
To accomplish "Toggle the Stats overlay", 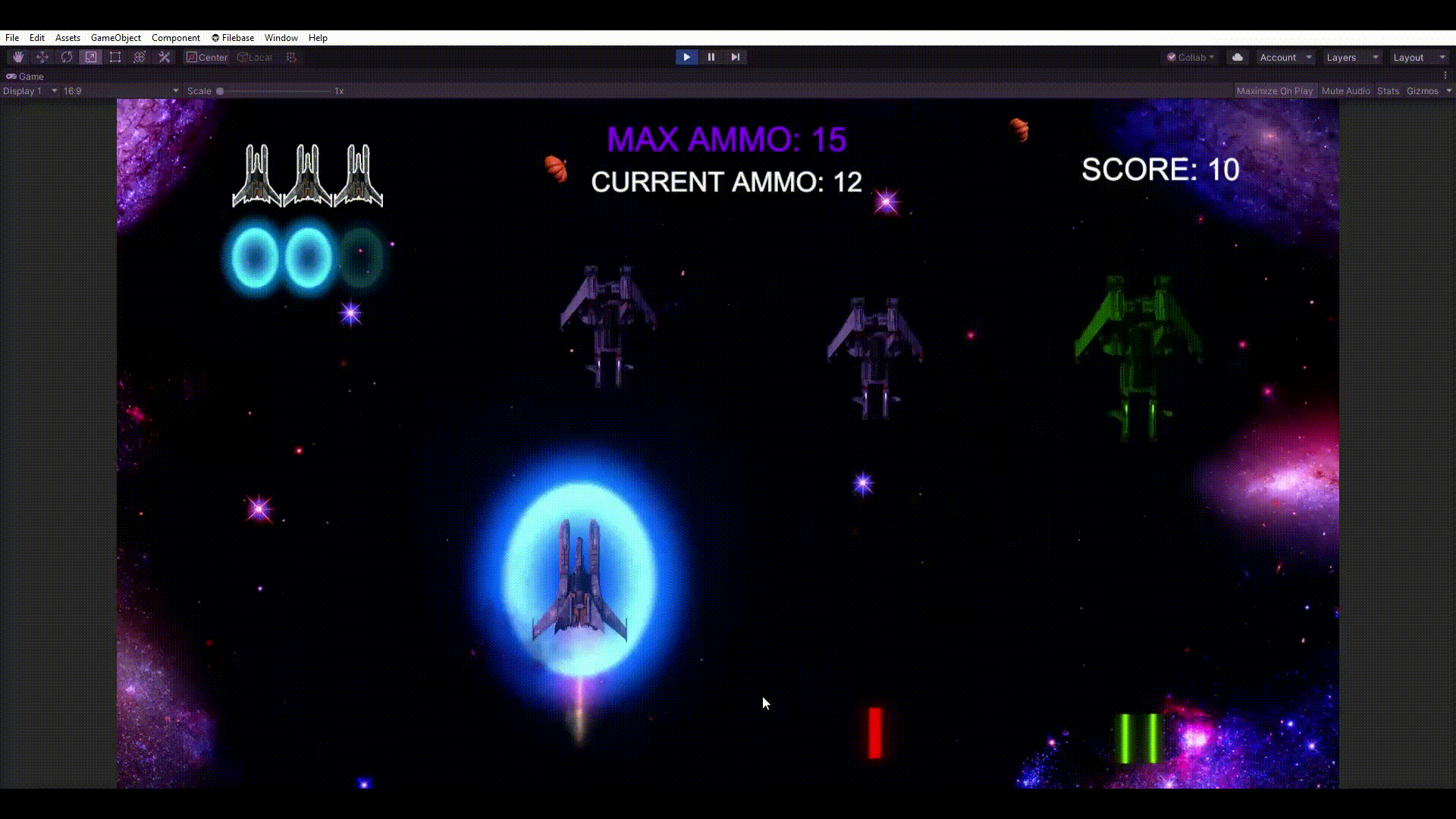I will pos(1388,91).
